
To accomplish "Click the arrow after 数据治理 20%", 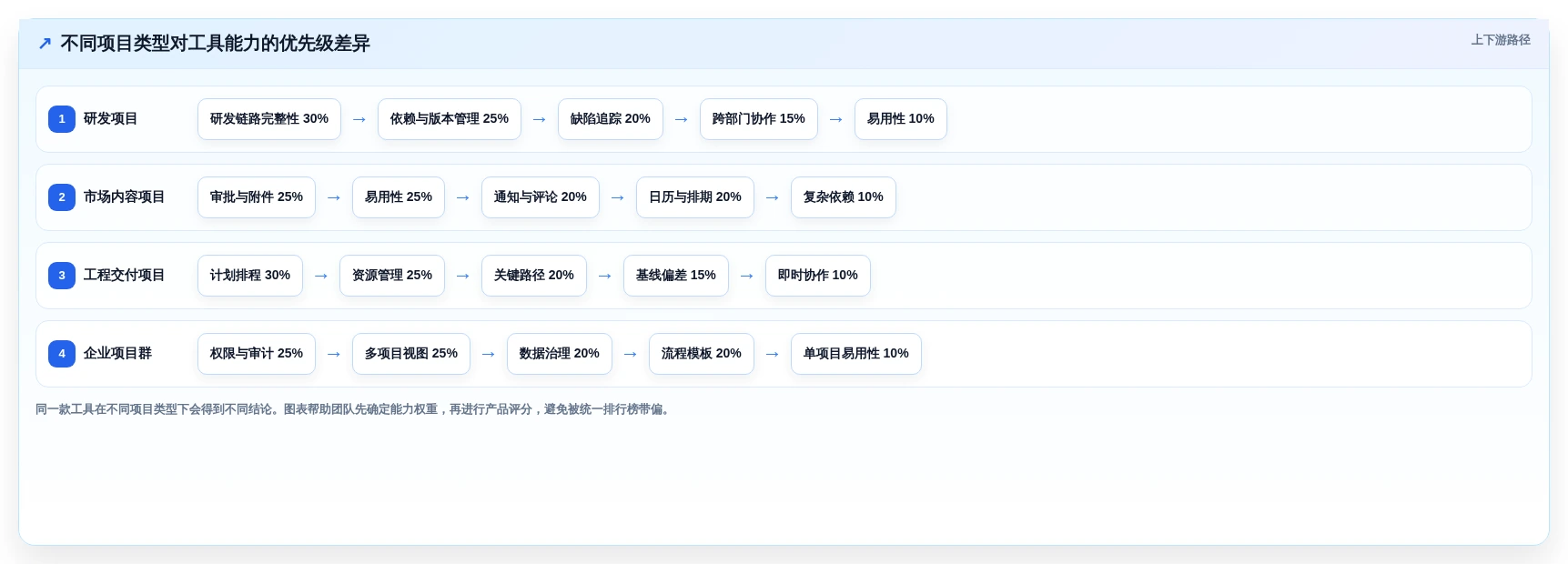I will [x=631, y=354].
